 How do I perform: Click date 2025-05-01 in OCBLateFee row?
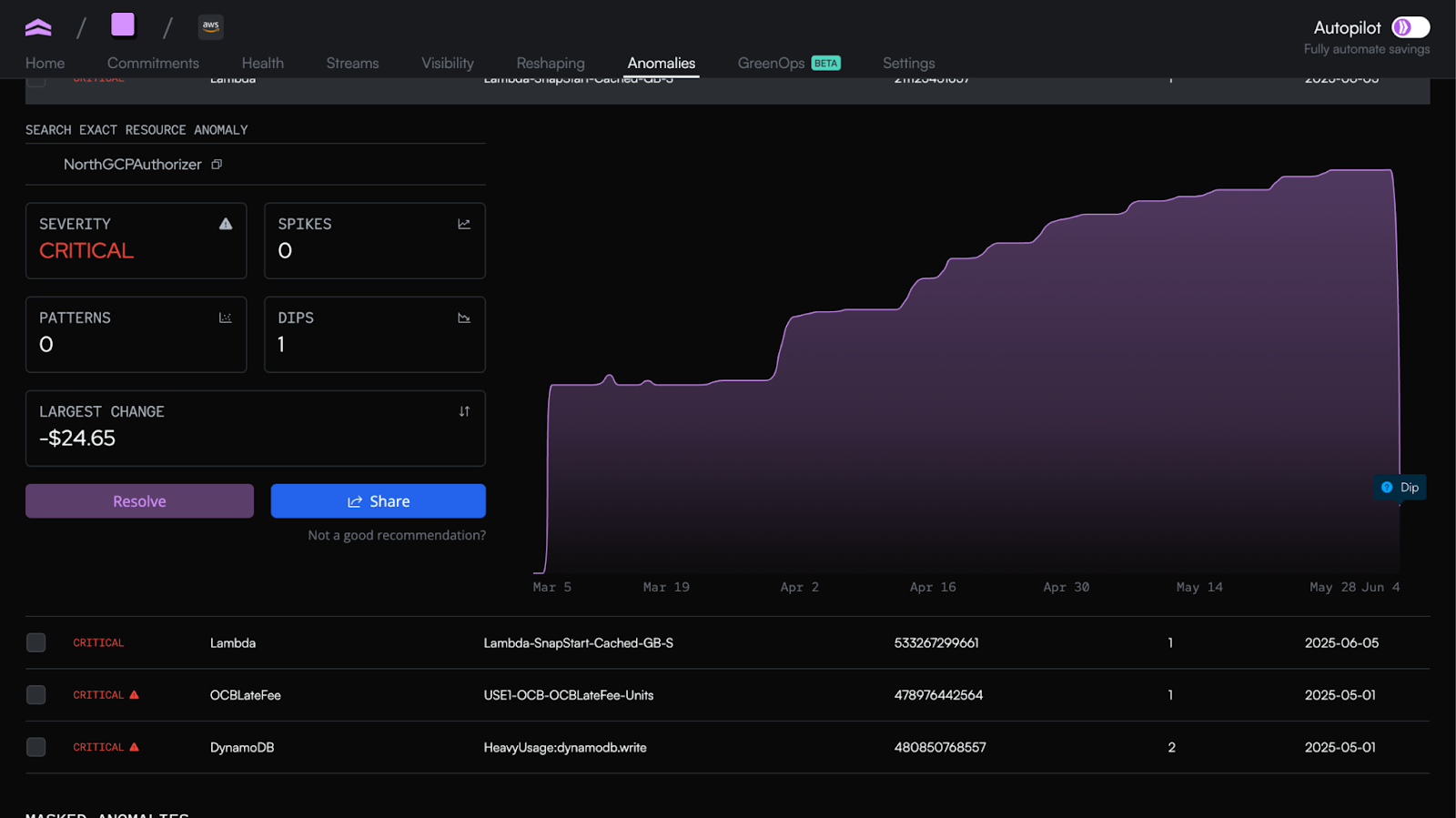coord(1340,695)
